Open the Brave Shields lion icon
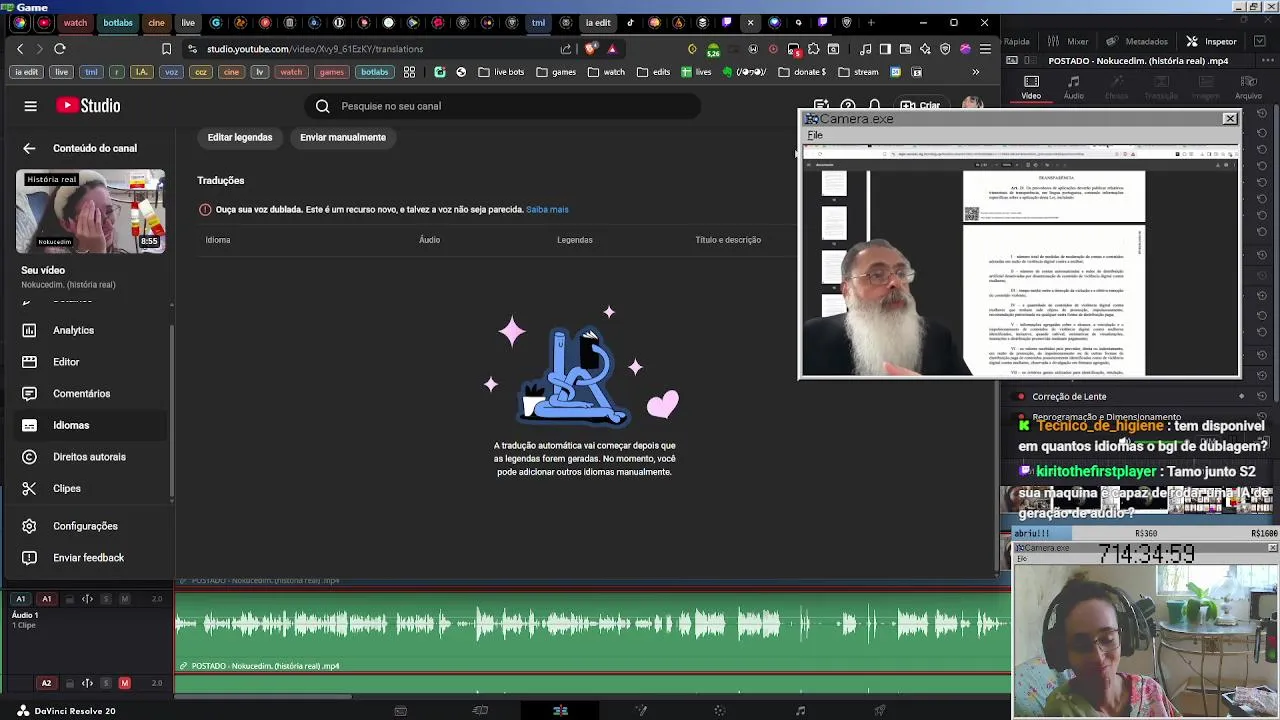 pos(591,48)
